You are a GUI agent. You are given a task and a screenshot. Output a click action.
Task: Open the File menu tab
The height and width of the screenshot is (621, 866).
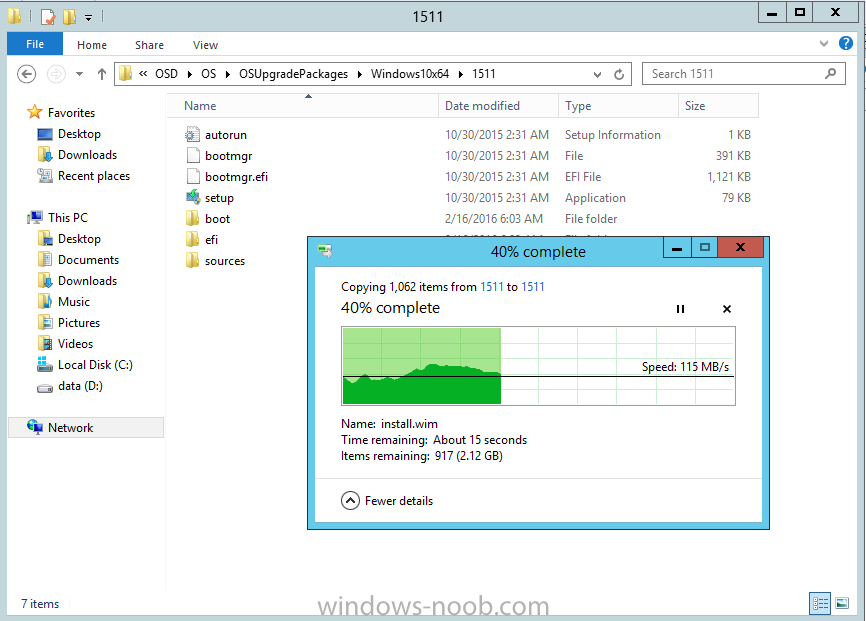tap(35, 44)
